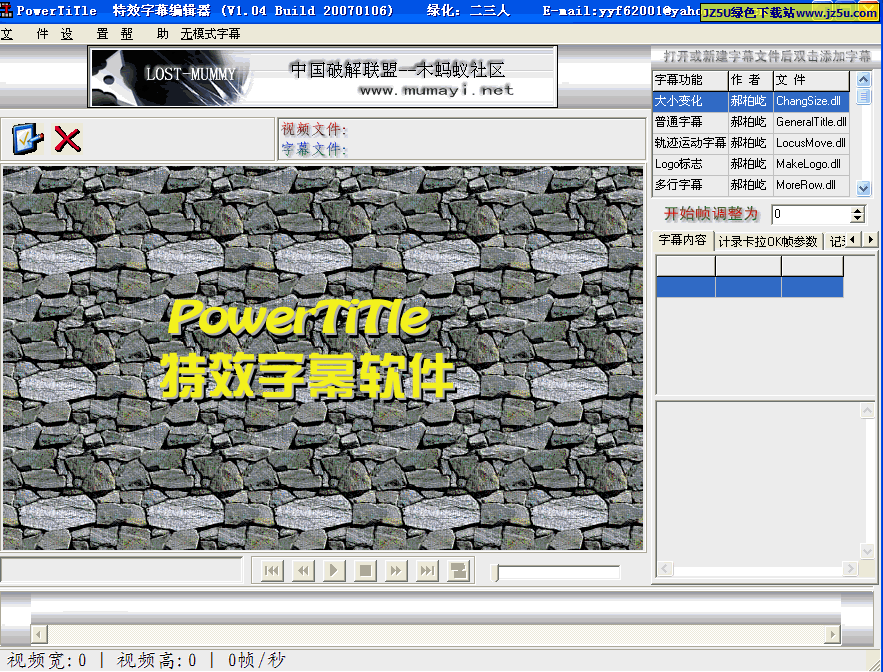Viewport: 883px width, 672px height.
Task: Click the 文件 column header in the list
Action: pos(811,80)
